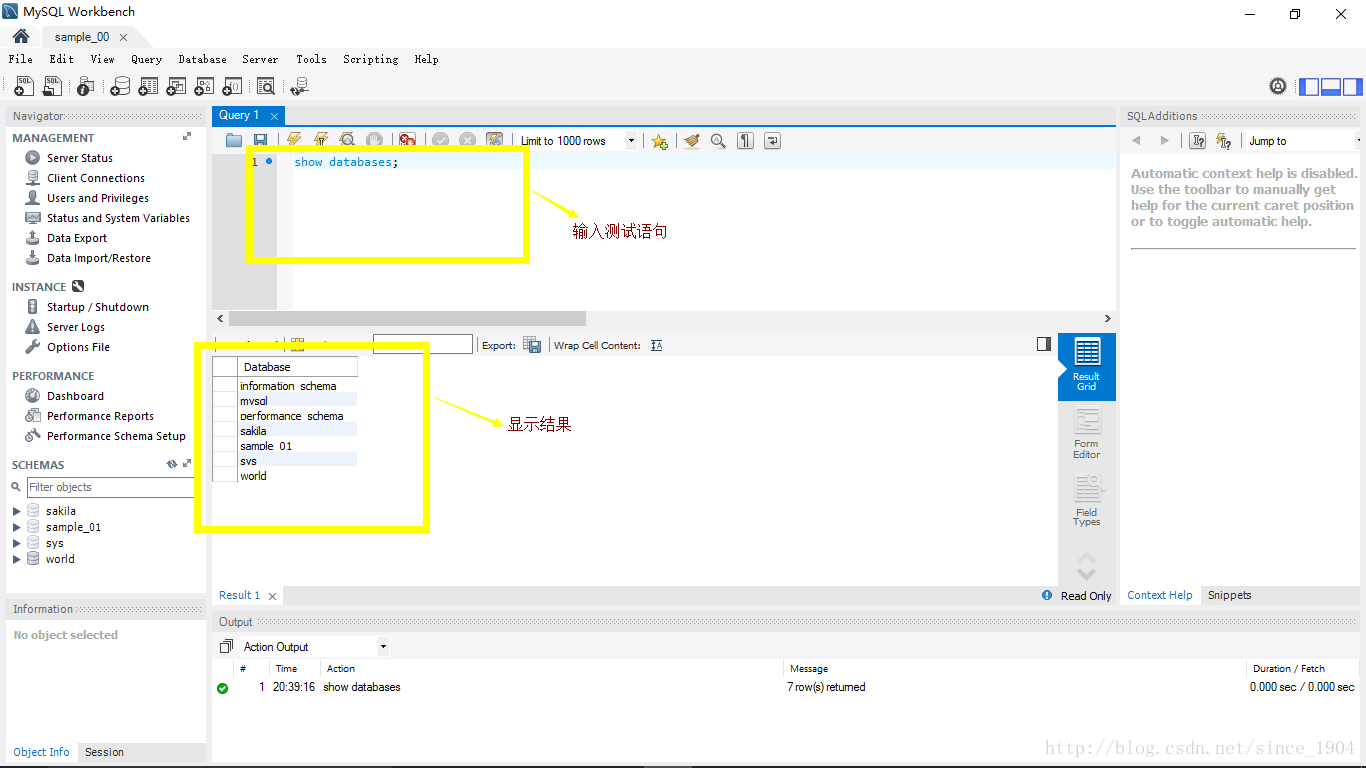The height and width of the screenshot is (768, 1366).
Task: Open a script file in Query 1 toolbar
Action: (x=234, y=141)
